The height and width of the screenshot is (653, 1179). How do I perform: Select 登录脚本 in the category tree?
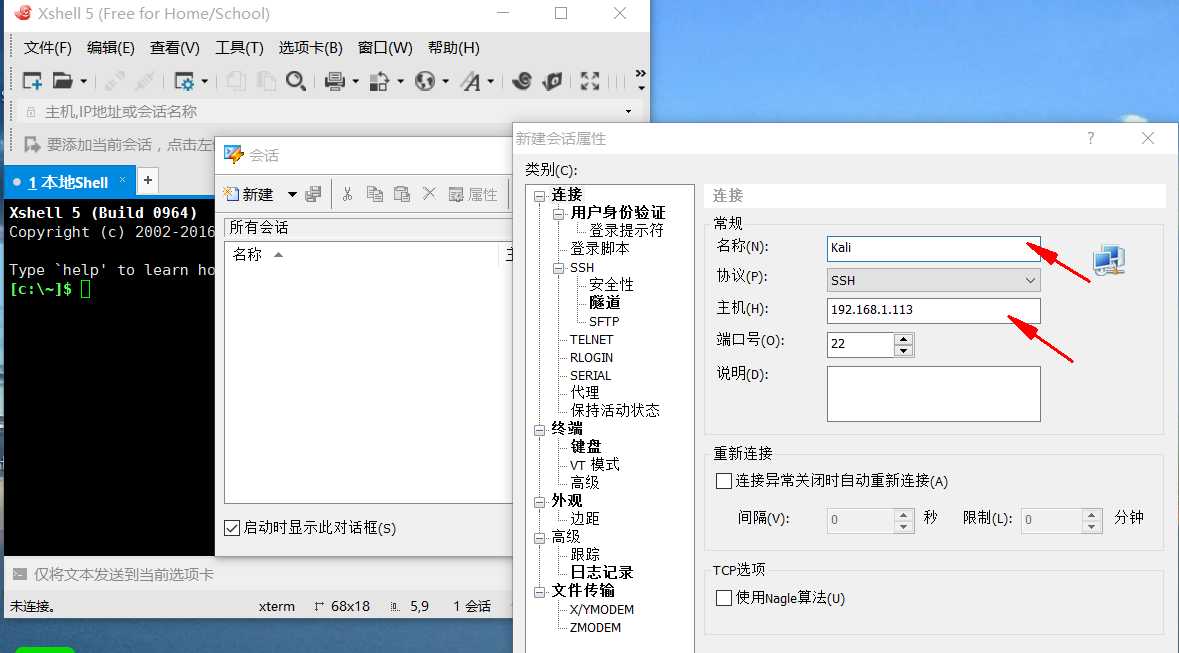point(599,248)
